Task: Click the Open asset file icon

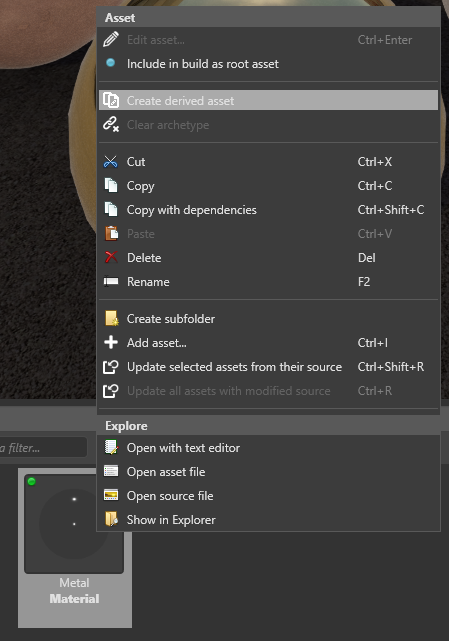Action: point(111,471)
